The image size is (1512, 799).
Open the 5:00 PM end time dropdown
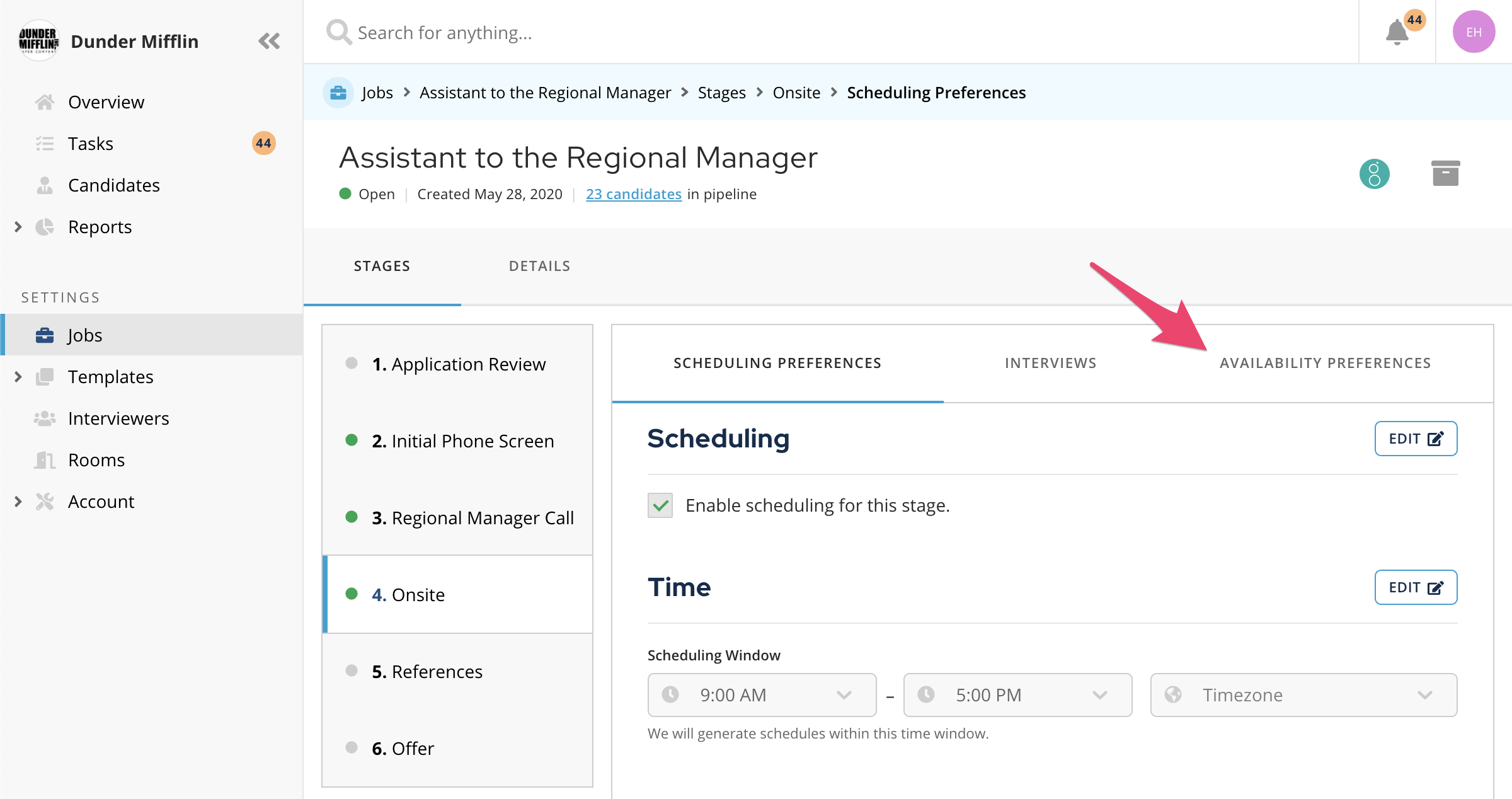(1017, 694)
